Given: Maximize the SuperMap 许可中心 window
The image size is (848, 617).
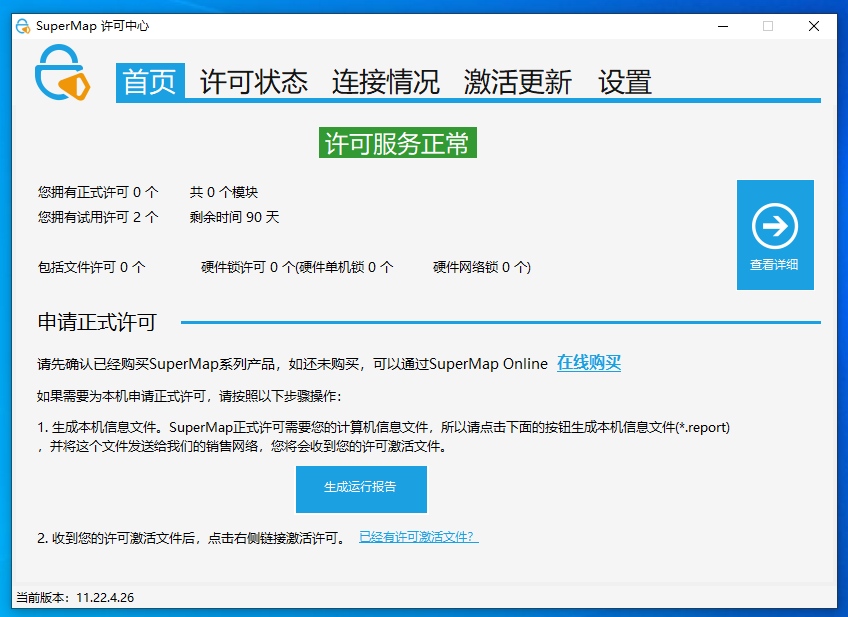Looking at the screenshot, I should pos(768,26).
